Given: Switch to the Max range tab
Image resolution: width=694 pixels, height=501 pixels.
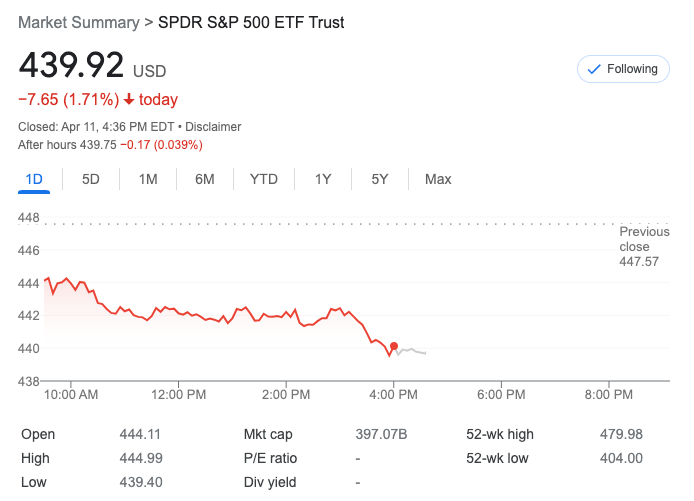Looking at the screenshot, I should click(438, 179).
